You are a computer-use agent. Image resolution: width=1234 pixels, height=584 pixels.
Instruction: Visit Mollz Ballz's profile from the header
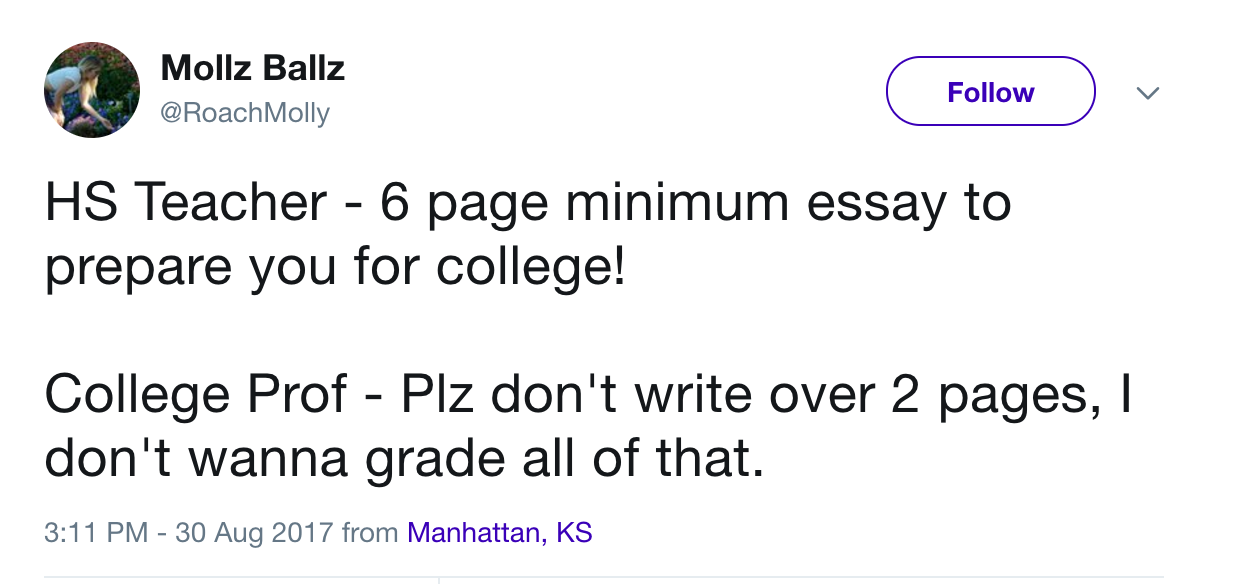252,68
